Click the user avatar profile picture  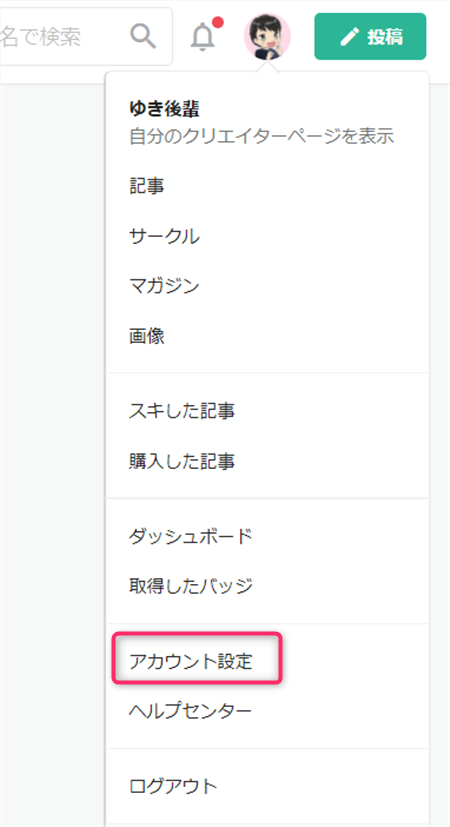coord(267,36)
